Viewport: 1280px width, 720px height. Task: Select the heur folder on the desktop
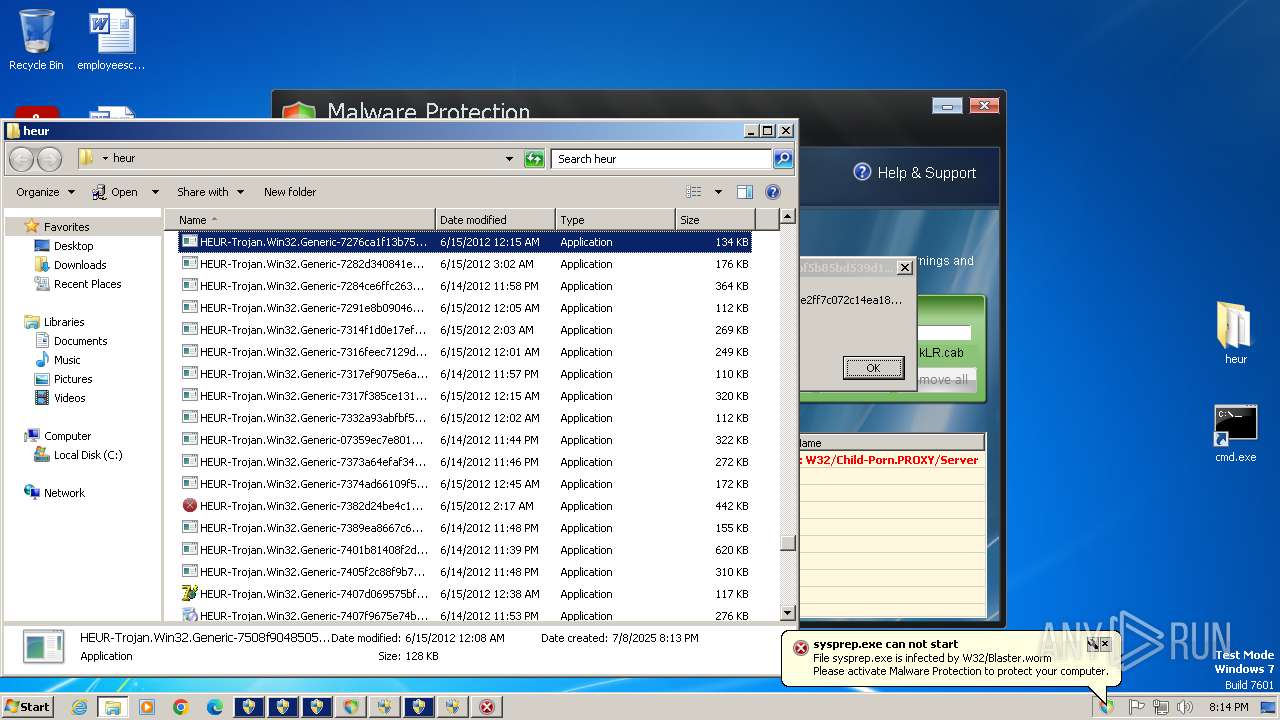[1235, 333]
